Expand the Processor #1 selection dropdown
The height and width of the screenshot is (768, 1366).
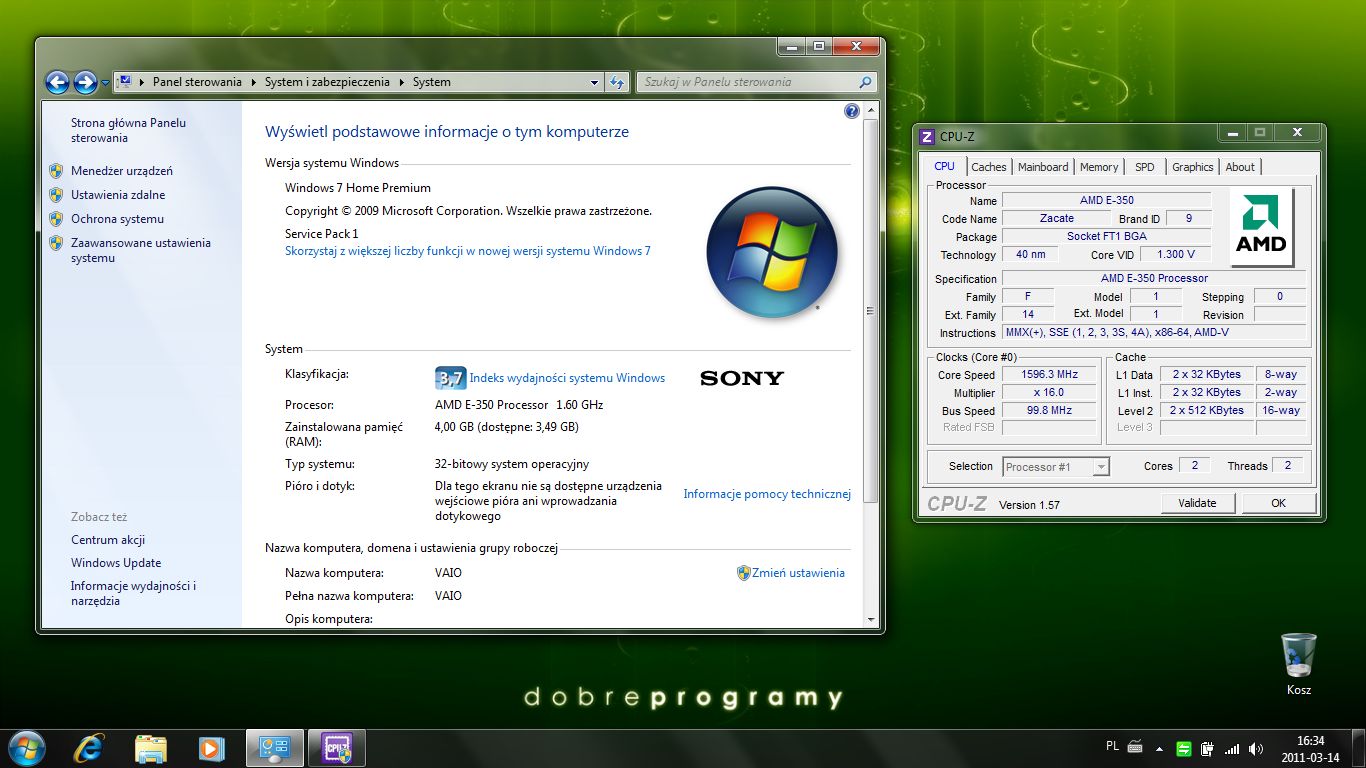[x=1101, y=467]
